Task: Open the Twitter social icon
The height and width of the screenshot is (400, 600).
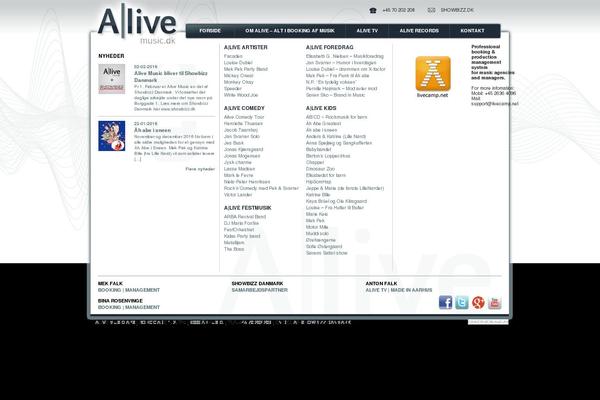Action: pyautogui.click(x=462, y=302)
